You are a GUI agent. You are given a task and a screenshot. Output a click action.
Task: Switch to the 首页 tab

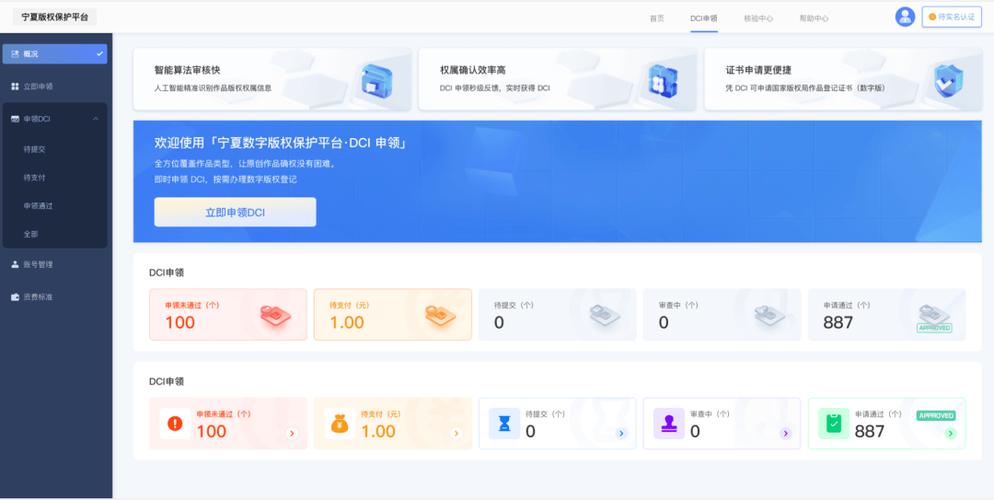click(x=657, y=18)
